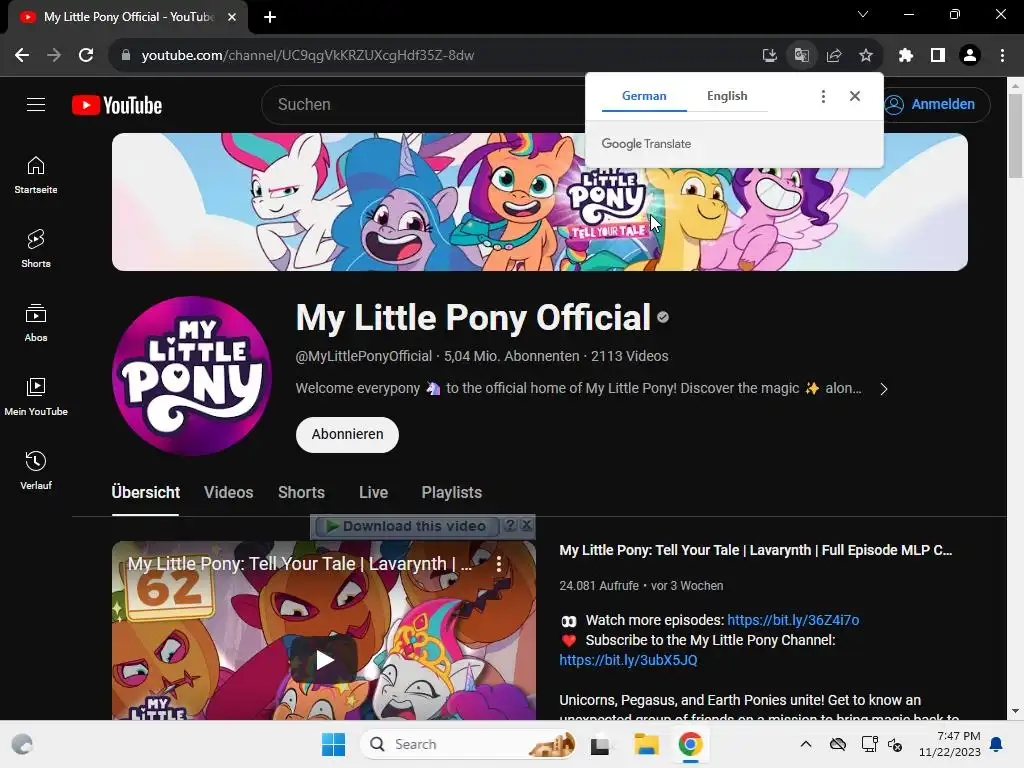This screenshot has width=1024, height=768.
Task: Open the bit.ly/36Z4i7o link
Action: 793,620
